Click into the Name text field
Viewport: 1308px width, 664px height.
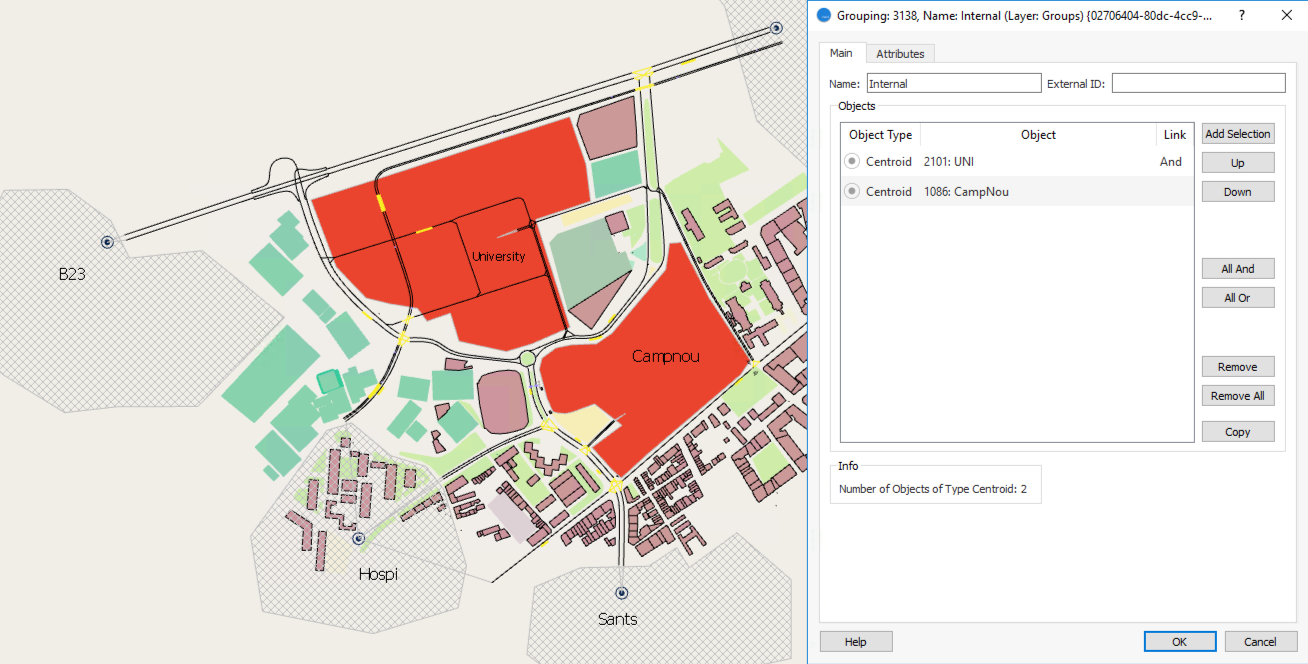click(x=953, y=84)
